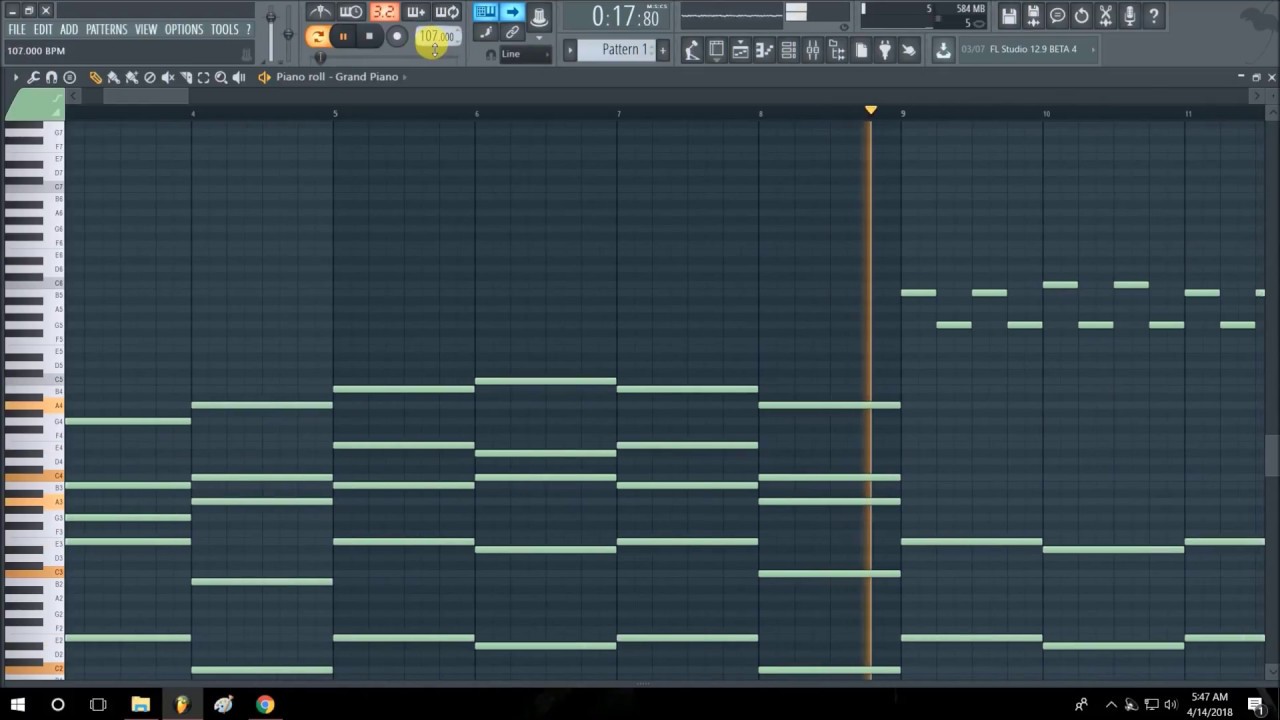The width and height of the screenshot is (1280, 720).
Task: Click the 107.000 tempo field
Action: pyautogui.click(x=438, y=36)
